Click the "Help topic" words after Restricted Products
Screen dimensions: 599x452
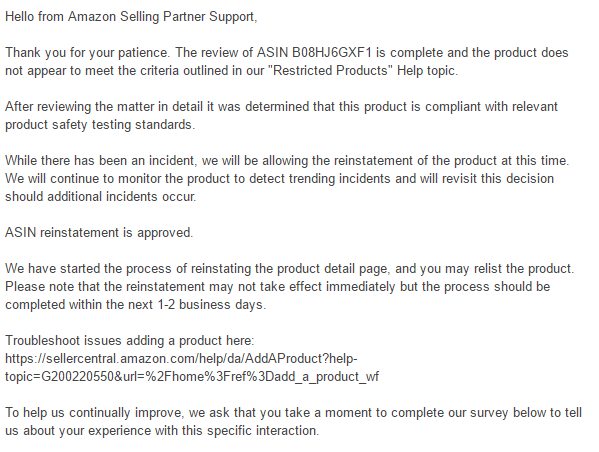426,71
